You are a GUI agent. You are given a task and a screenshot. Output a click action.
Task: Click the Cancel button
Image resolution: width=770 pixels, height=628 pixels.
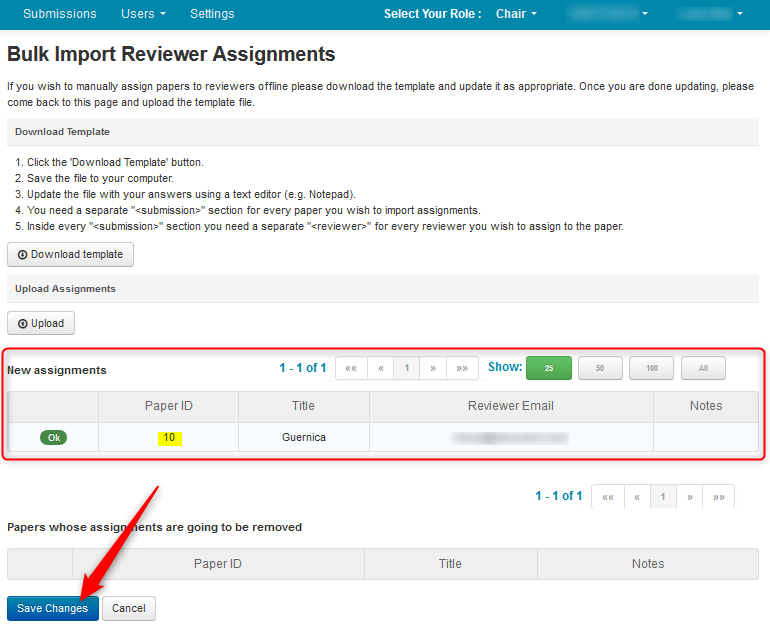[129, 608]
